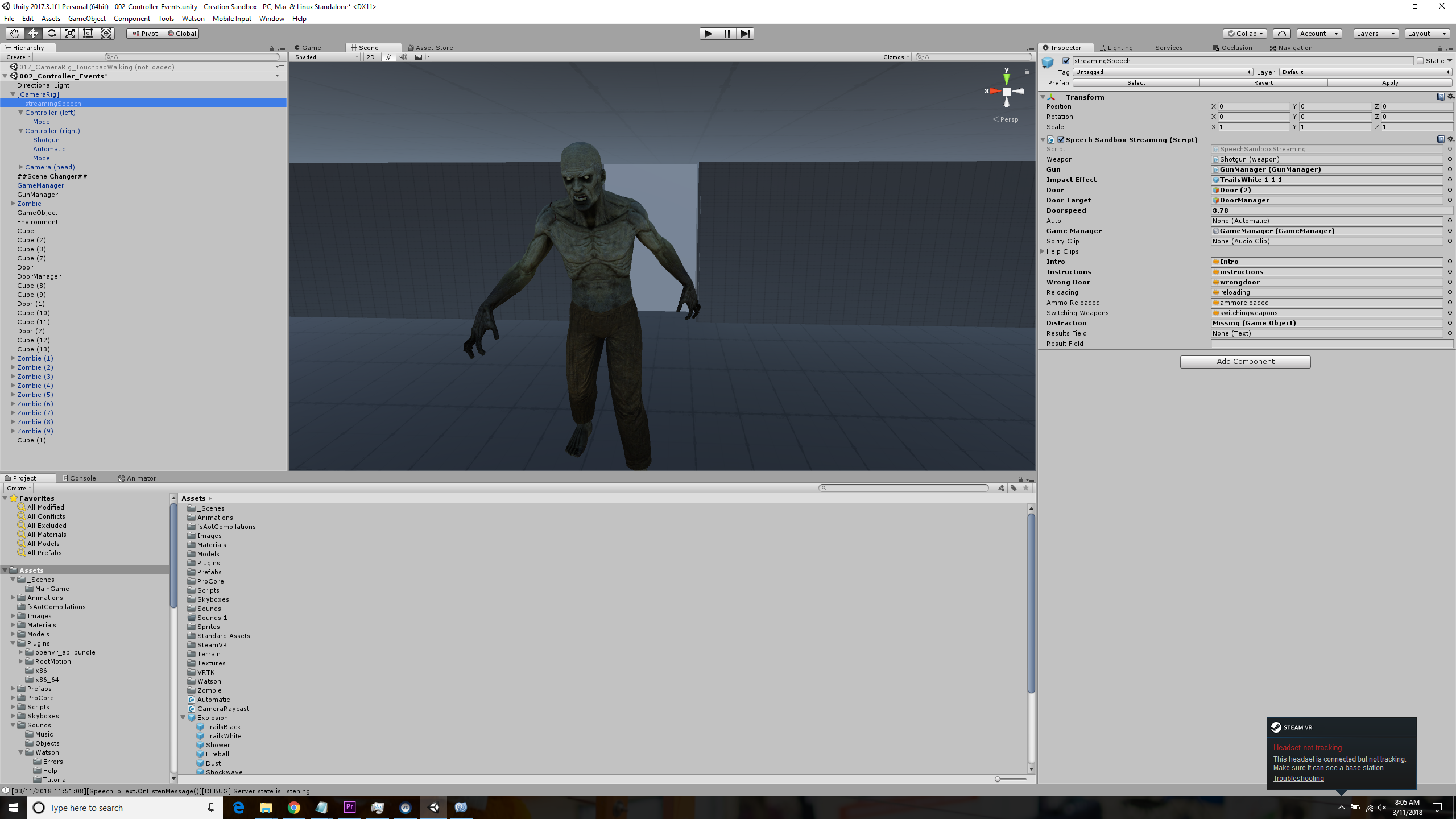This screenshot has height=819, width=1456.
Task: Expand the Help Clips array
Action: coord(1043,251)
